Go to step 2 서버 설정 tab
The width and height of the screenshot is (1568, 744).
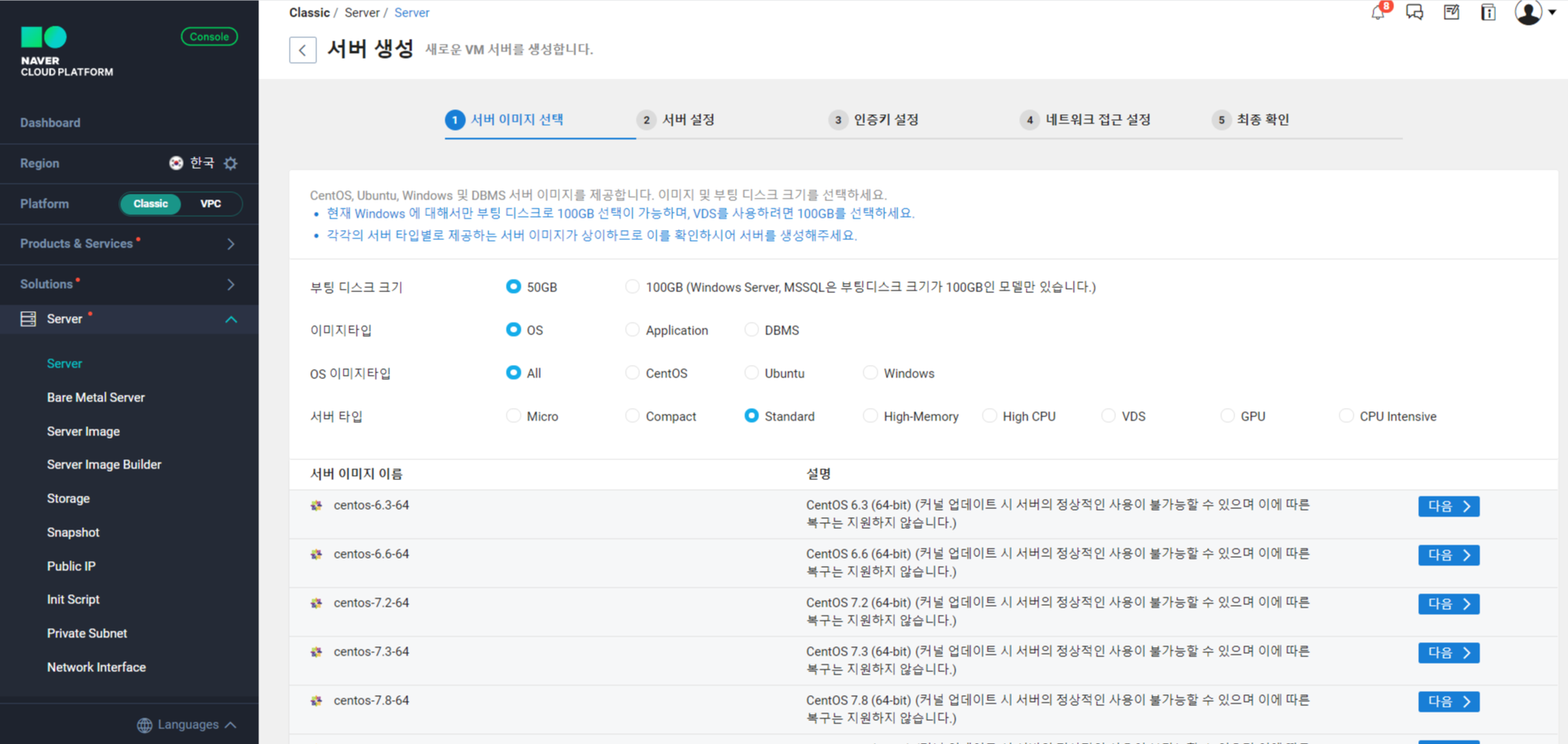(x=676, y=120)
